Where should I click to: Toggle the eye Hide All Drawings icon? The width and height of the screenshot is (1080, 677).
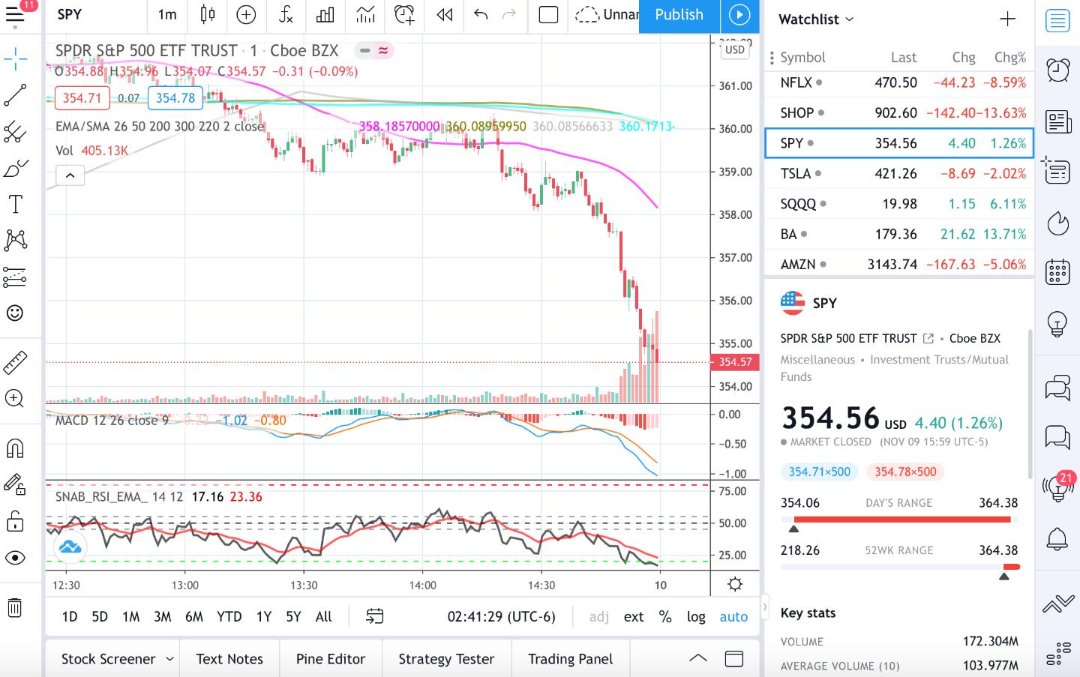click(x=15, y=557)
